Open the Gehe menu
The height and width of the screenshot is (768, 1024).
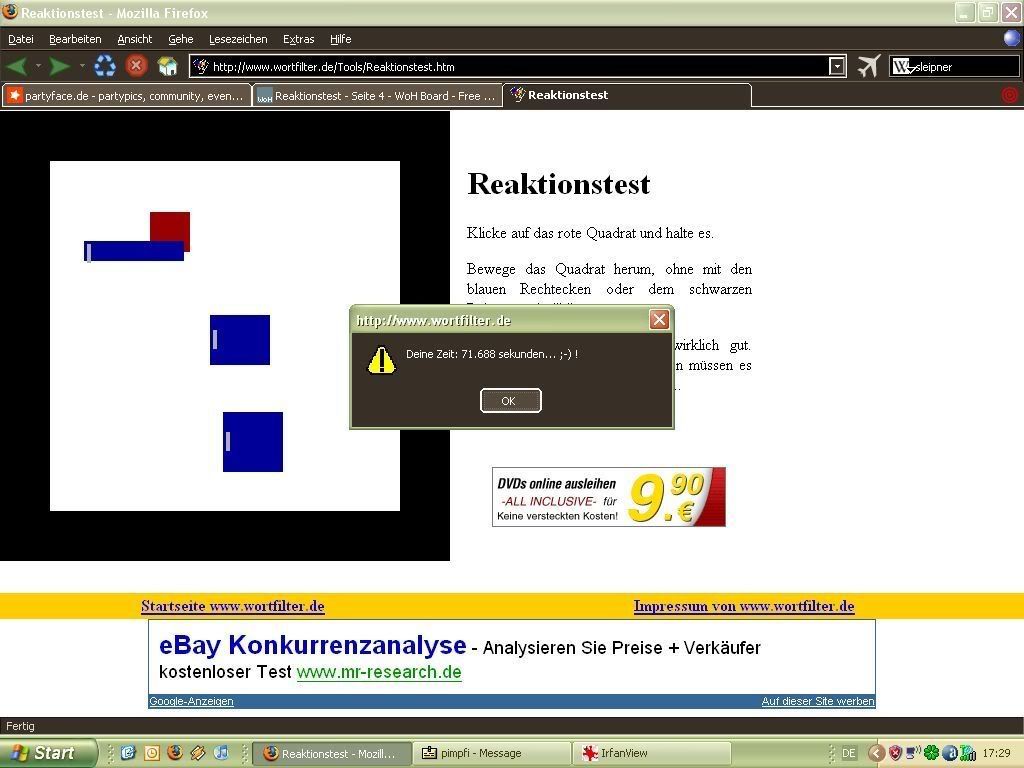pos(181,39)
